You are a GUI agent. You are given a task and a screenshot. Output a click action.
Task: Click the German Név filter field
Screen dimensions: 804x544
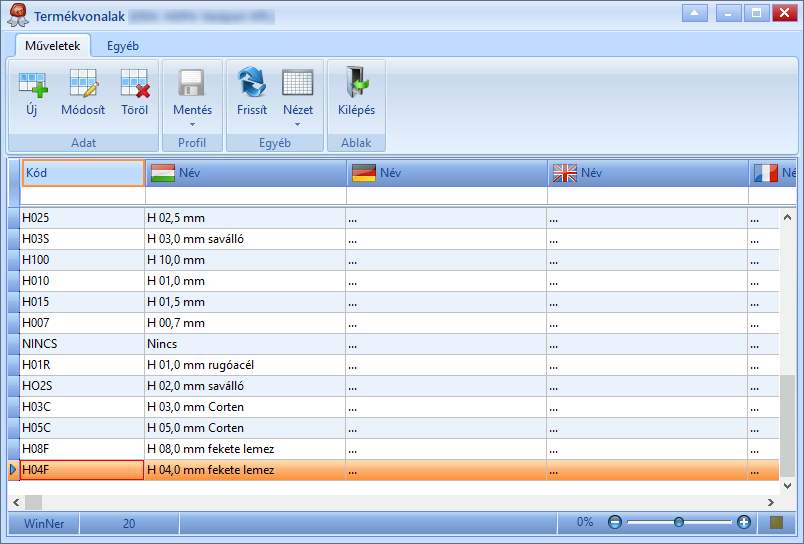pyautogui.click(x=447, y=195)
